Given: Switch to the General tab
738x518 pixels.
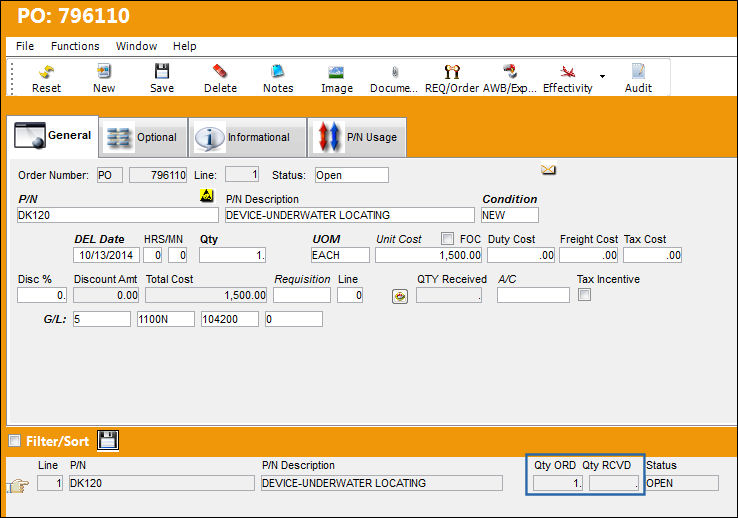Looking at the screenshot, I should coord(53,135).
